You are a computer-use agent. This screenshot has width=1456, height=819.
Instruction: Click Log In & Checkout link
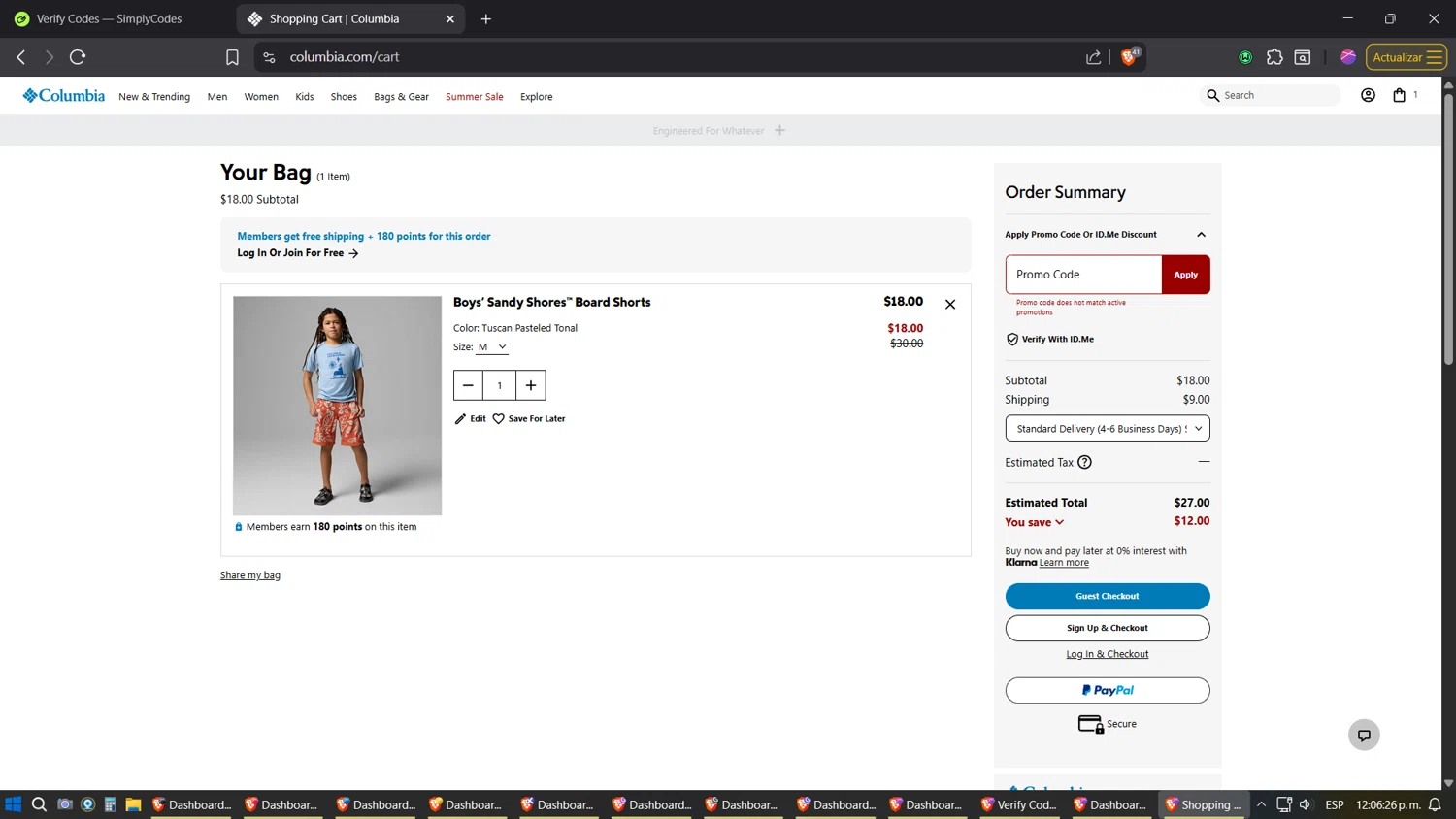click(1108, 654)
